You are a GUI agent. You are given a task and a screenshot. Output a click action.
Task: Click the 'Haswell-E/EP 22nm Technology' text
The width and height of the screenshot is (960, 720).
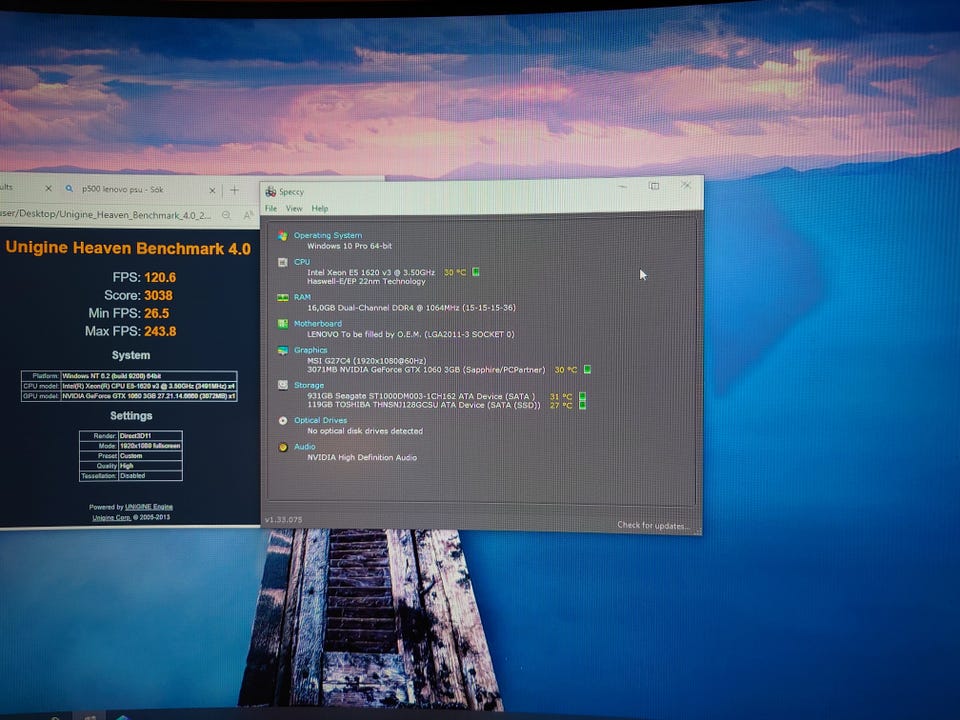[366, 282]
